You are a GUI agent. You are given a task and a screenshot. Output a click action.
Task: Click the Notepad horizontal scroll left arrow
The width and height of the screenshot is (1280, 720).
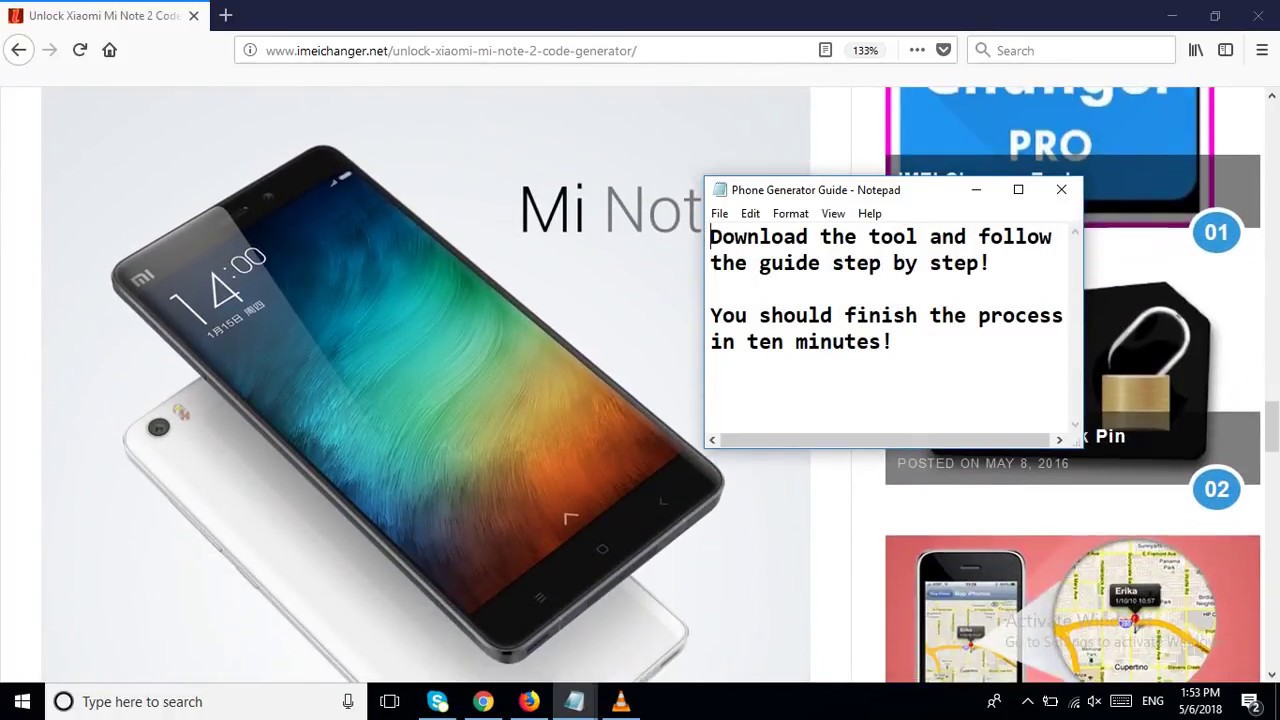click(712, 440)
